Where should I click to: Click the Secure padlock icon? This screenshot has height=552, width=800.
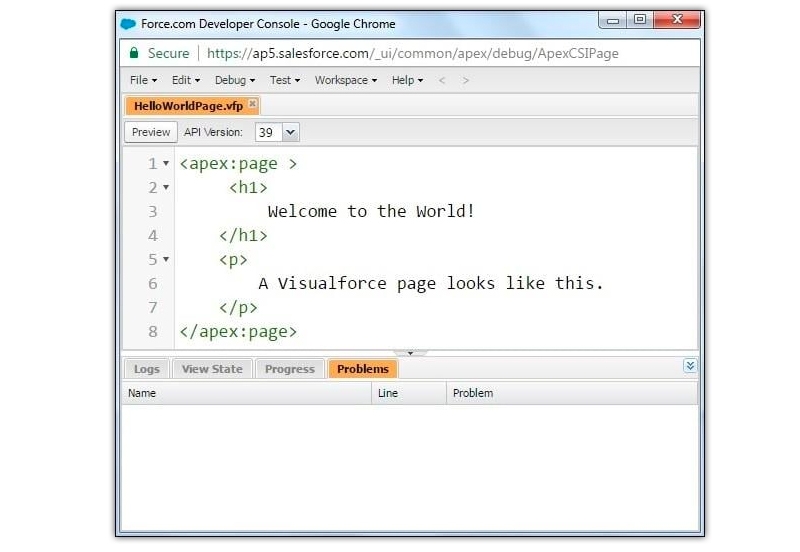134,53
